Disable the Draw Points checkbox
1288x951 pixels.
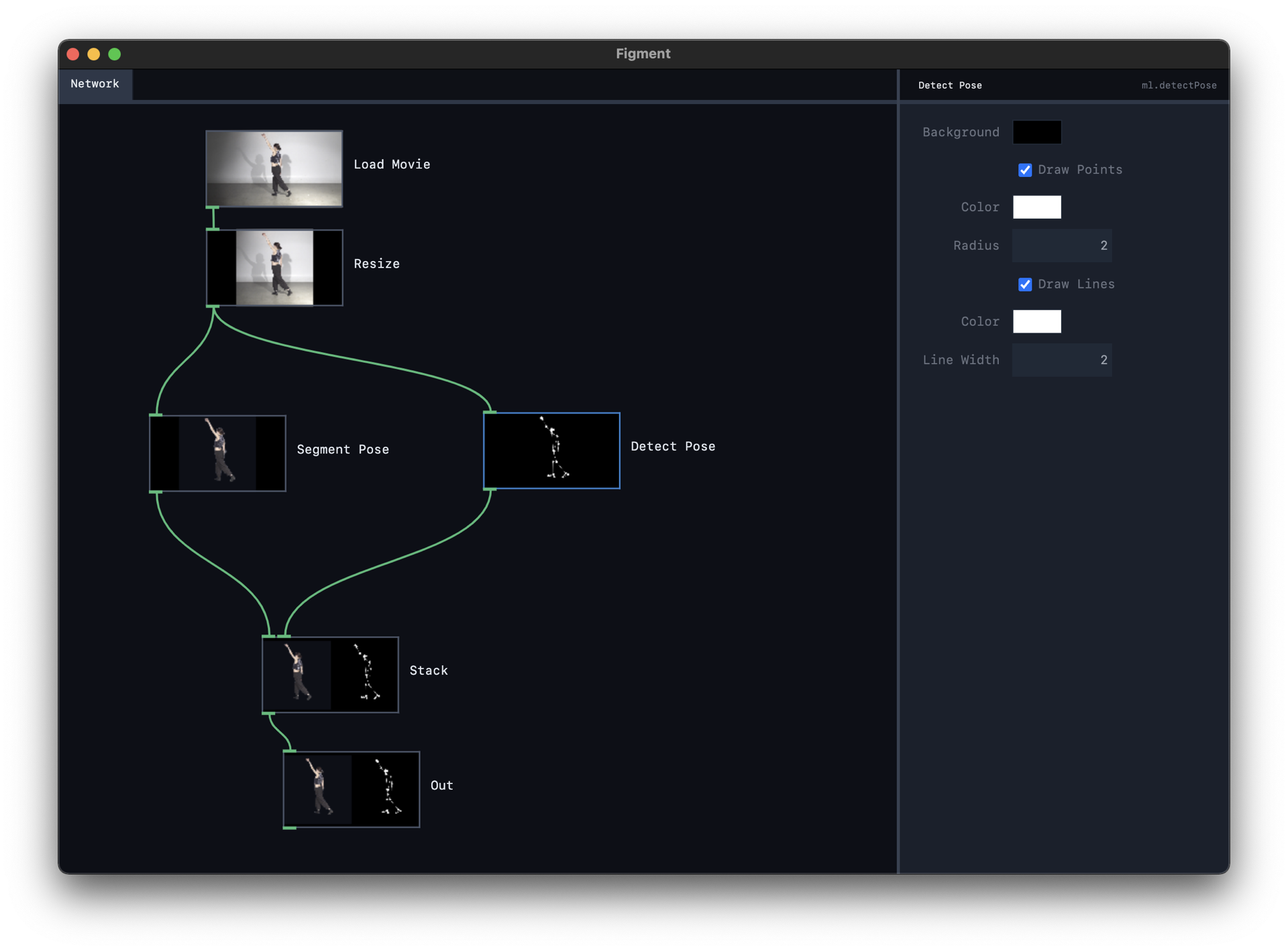coord(1024,170)
